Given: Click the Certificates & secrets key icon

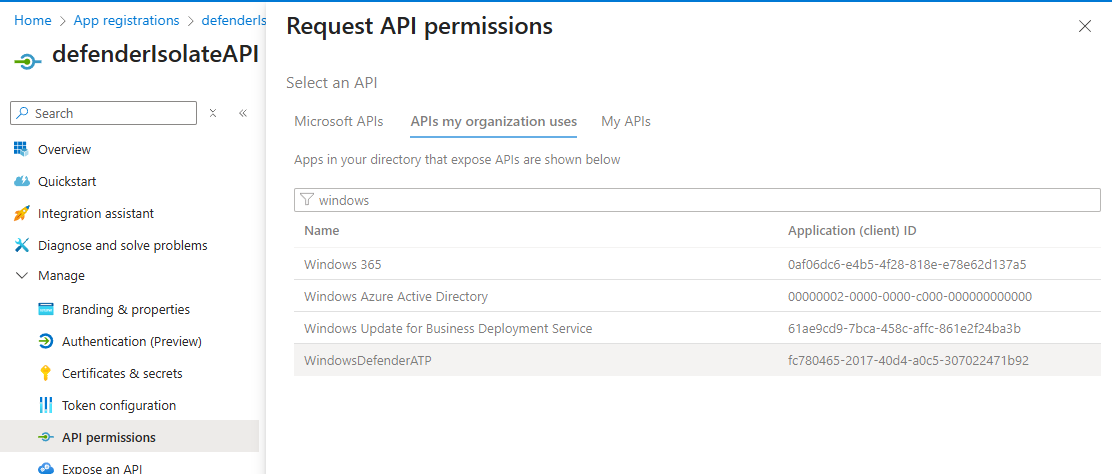Looking at the screenshot, I should (45, 373).
